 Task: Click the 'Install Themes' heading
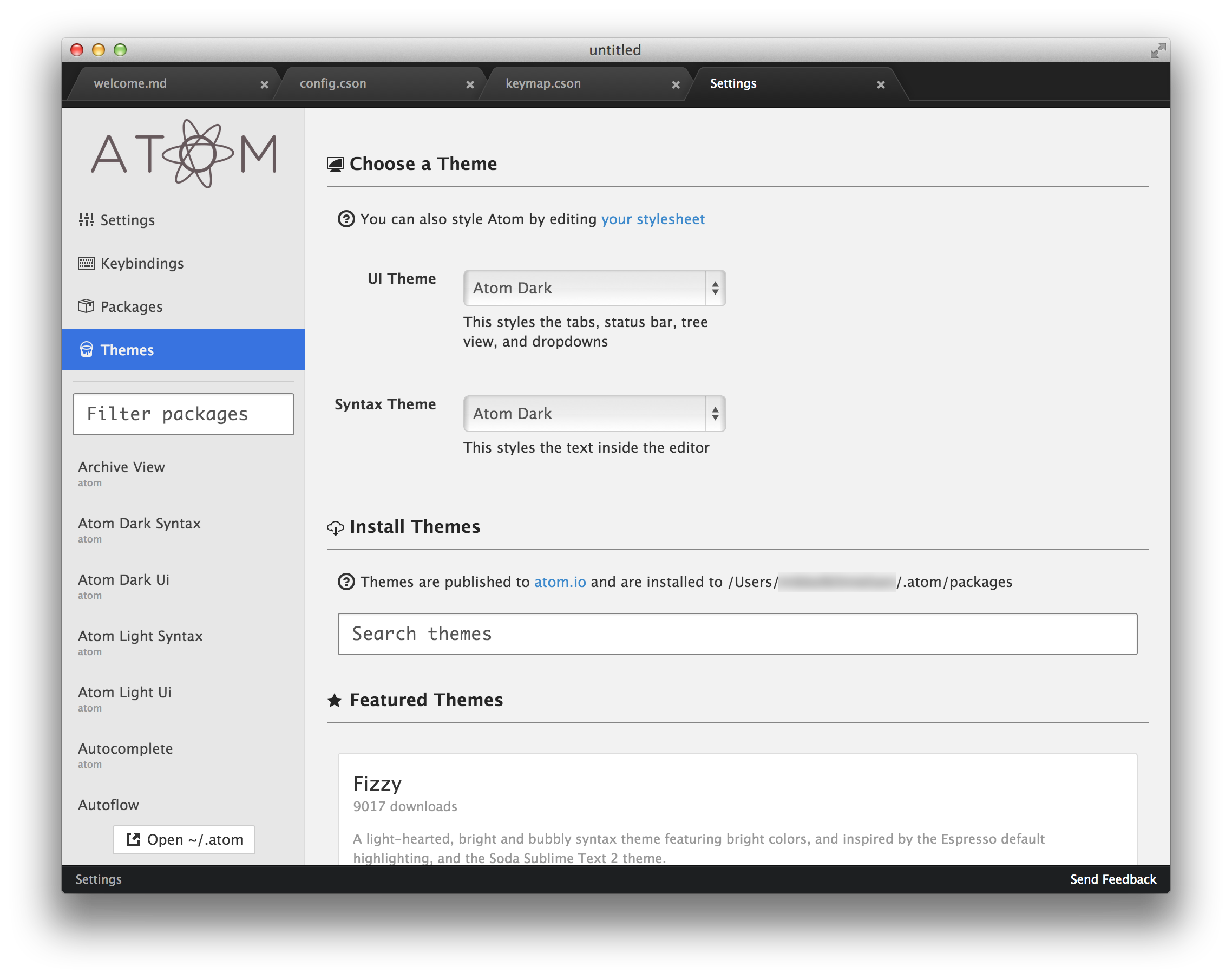pos(415,526)
